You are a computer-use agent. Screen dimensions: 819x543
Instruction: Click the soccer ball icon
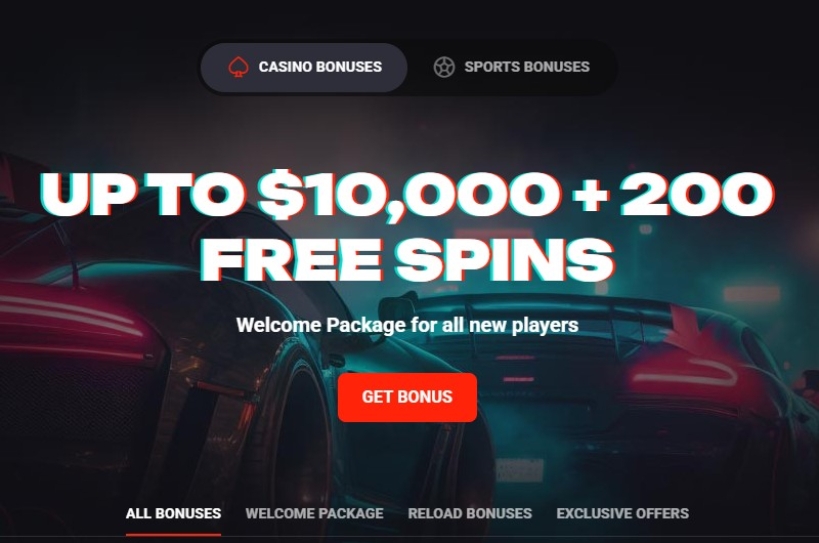tap(444, 67)
